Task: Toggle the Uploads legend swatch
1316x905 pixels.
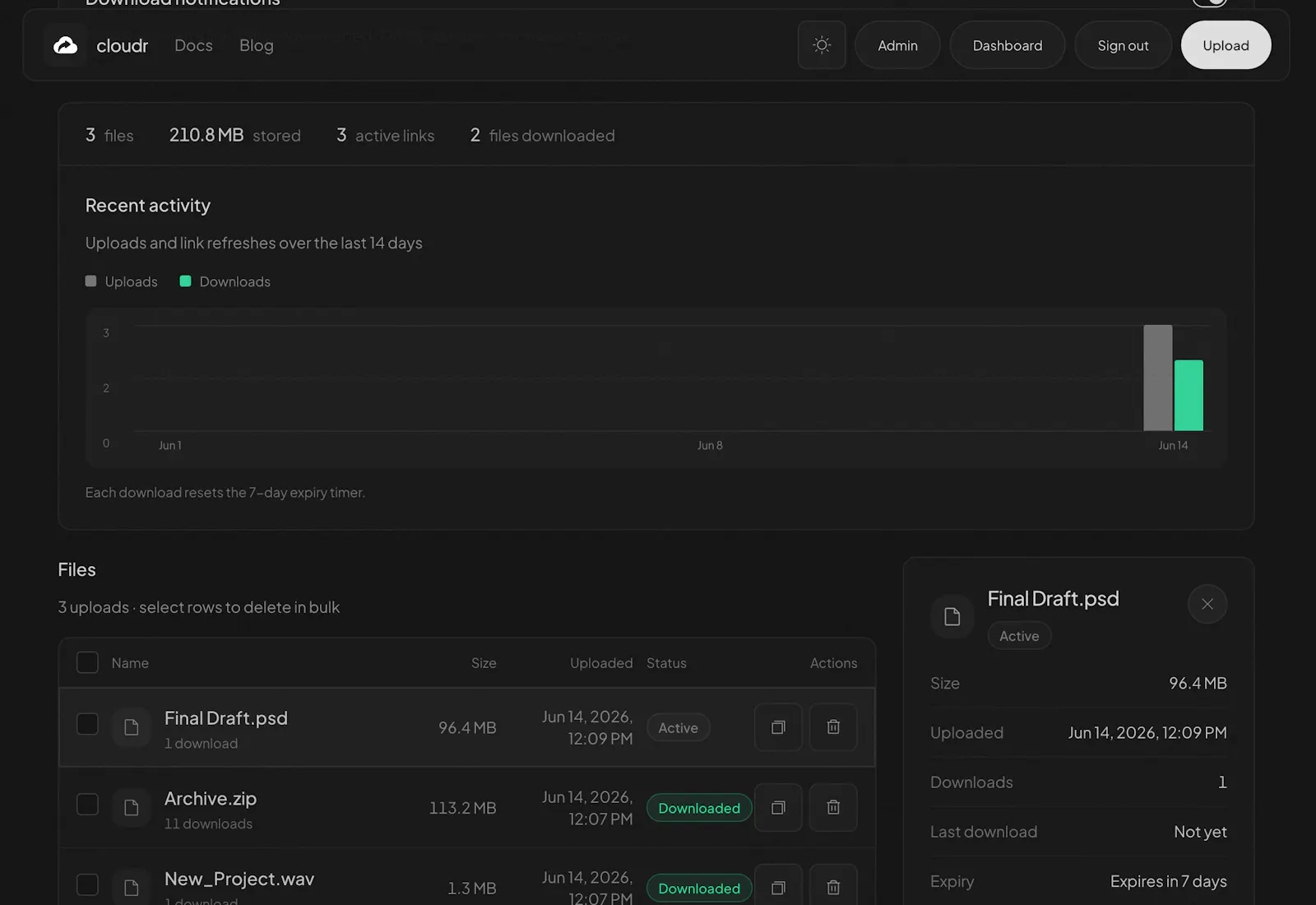Action: pyautogui.click(x=91, y=281)
